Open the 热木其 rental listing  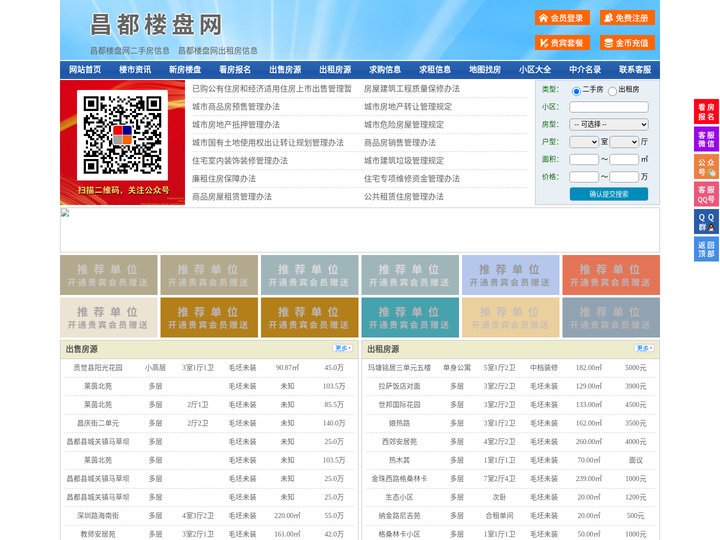pos(399,460)
